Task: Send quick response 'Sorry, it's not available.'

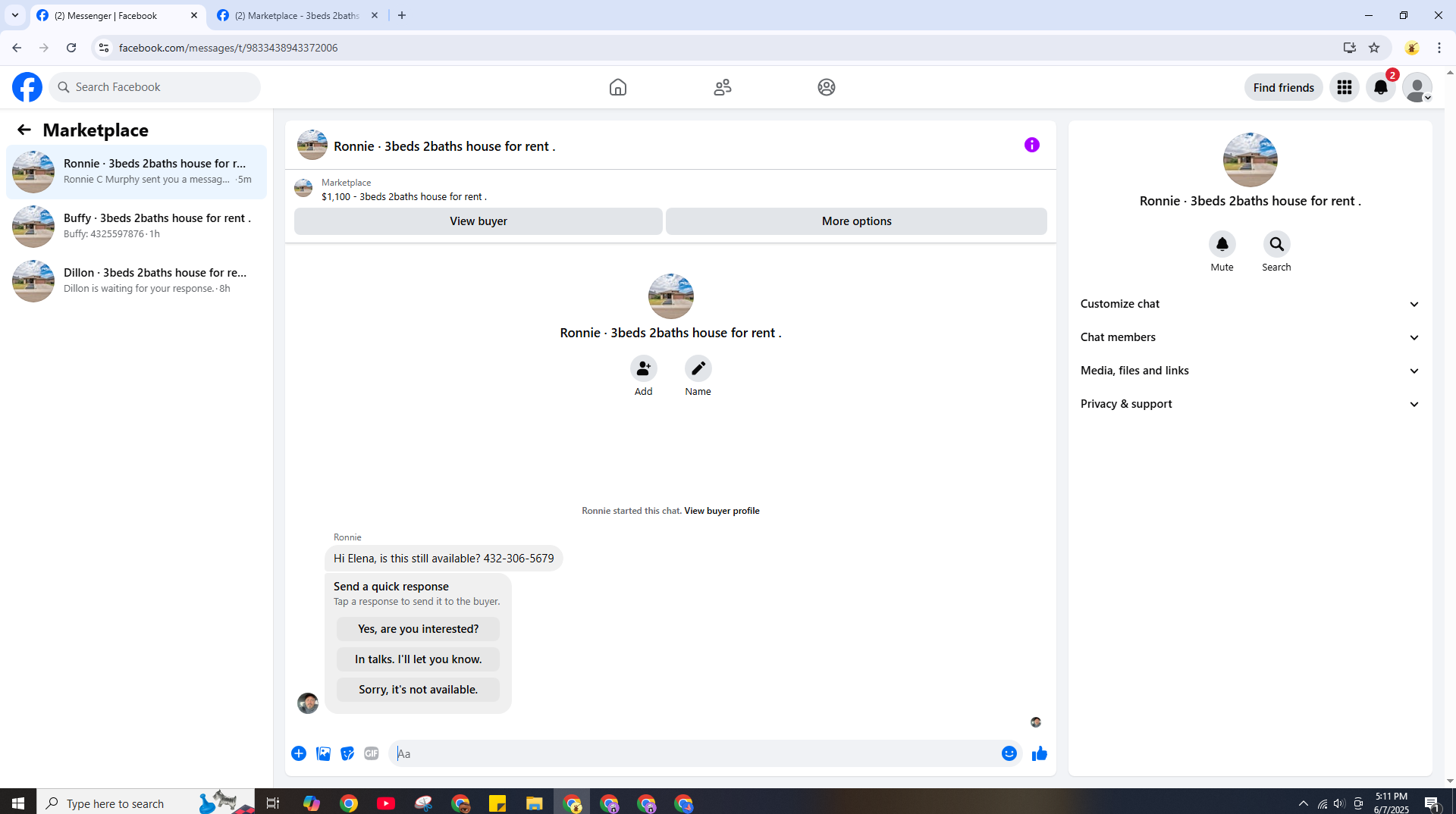Action: [x=419, y=690]
